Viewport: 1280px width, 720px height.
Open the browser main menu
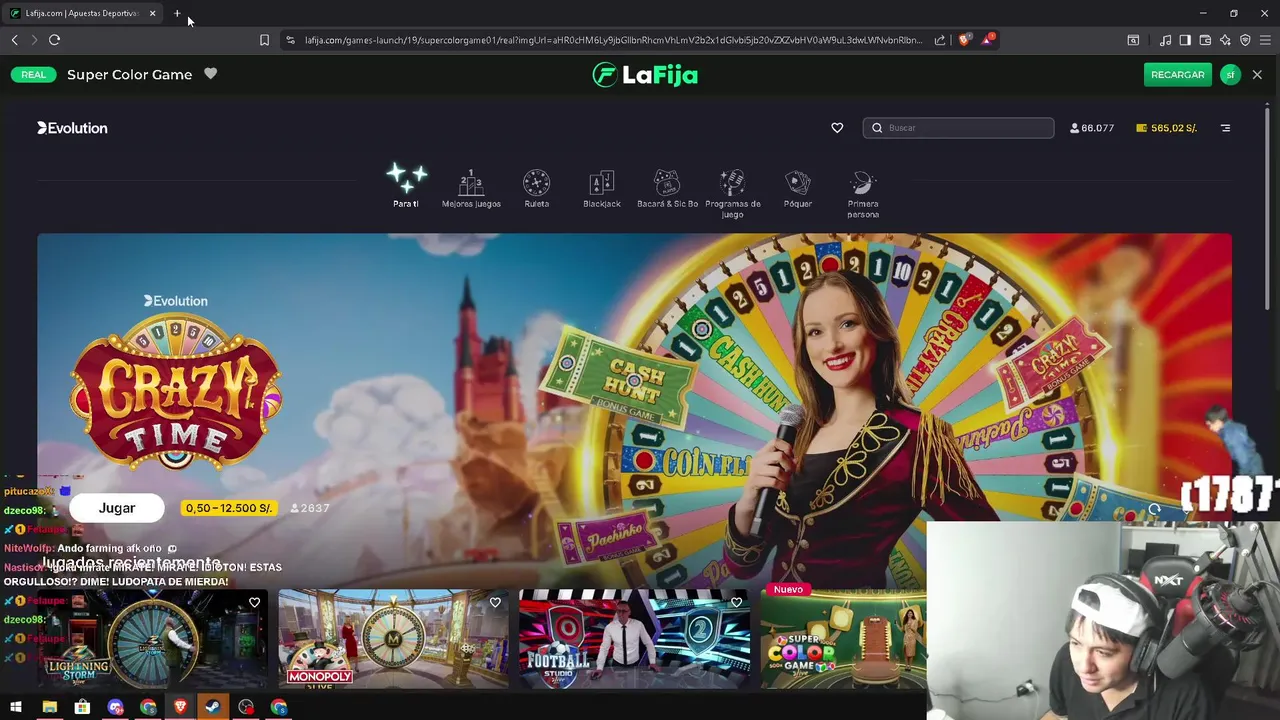(1265, 40)
